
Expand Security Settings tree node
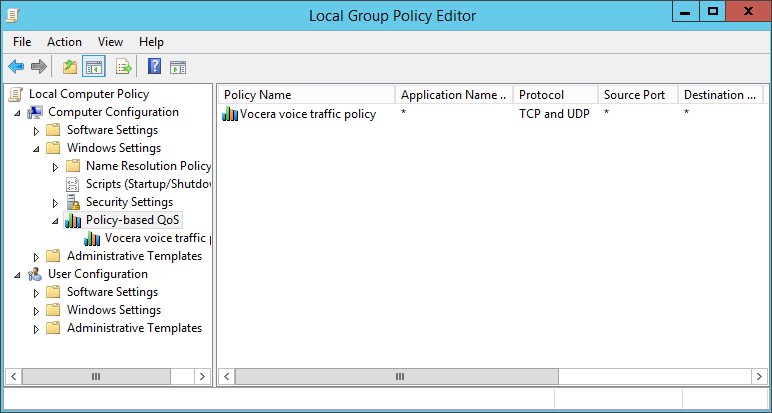click(56, 203)
